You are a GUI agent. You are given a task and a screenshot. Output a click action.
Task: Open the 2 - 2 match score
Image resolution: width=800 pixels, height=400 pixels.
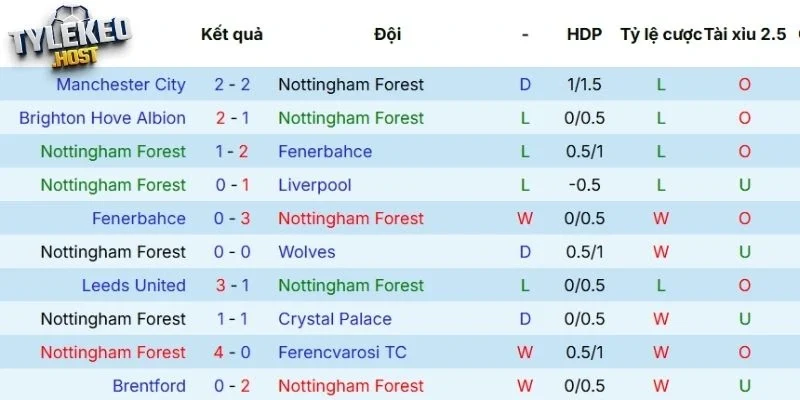click(233, 85)
